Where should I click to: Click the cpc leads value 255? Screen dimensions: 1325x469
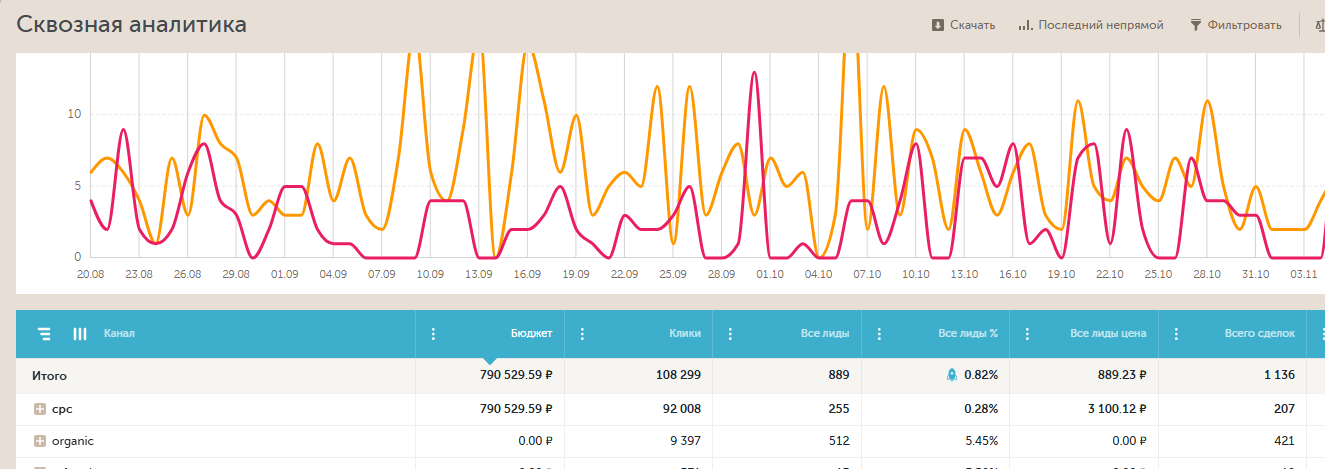[x=838, y=409]
